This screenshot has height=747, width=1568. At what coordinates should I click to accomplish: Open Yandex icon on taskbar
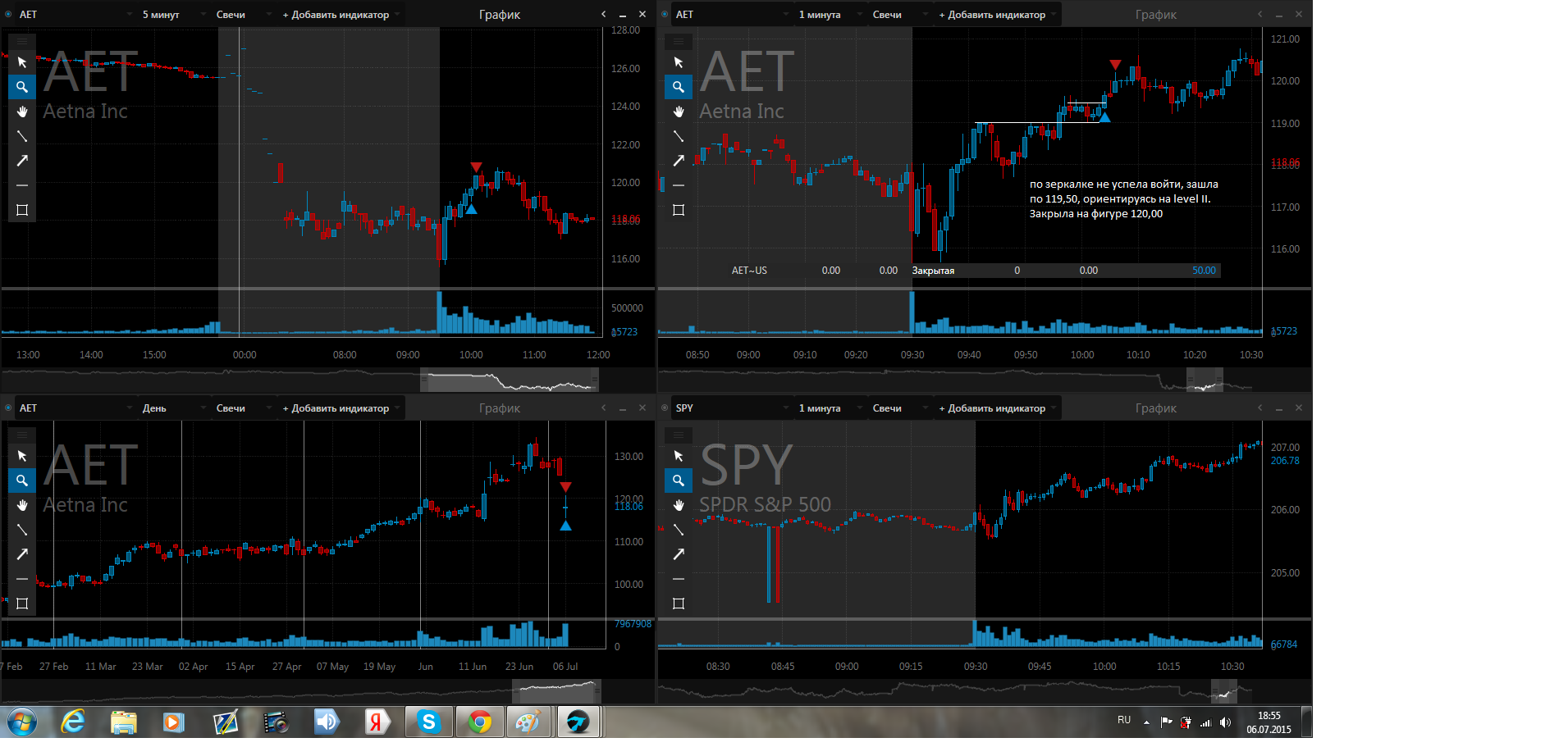(377, 722)
